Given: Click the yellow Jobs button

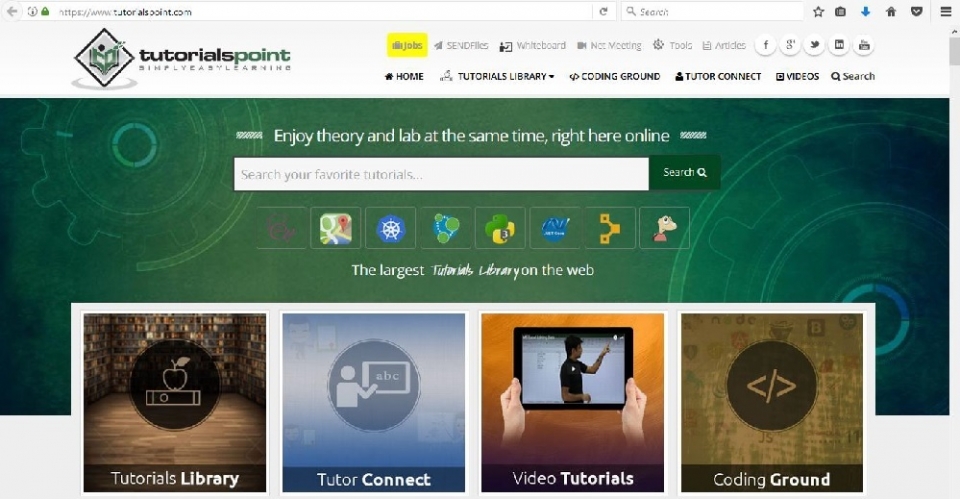Looking at the screenshot, I should tap(407, 45).
